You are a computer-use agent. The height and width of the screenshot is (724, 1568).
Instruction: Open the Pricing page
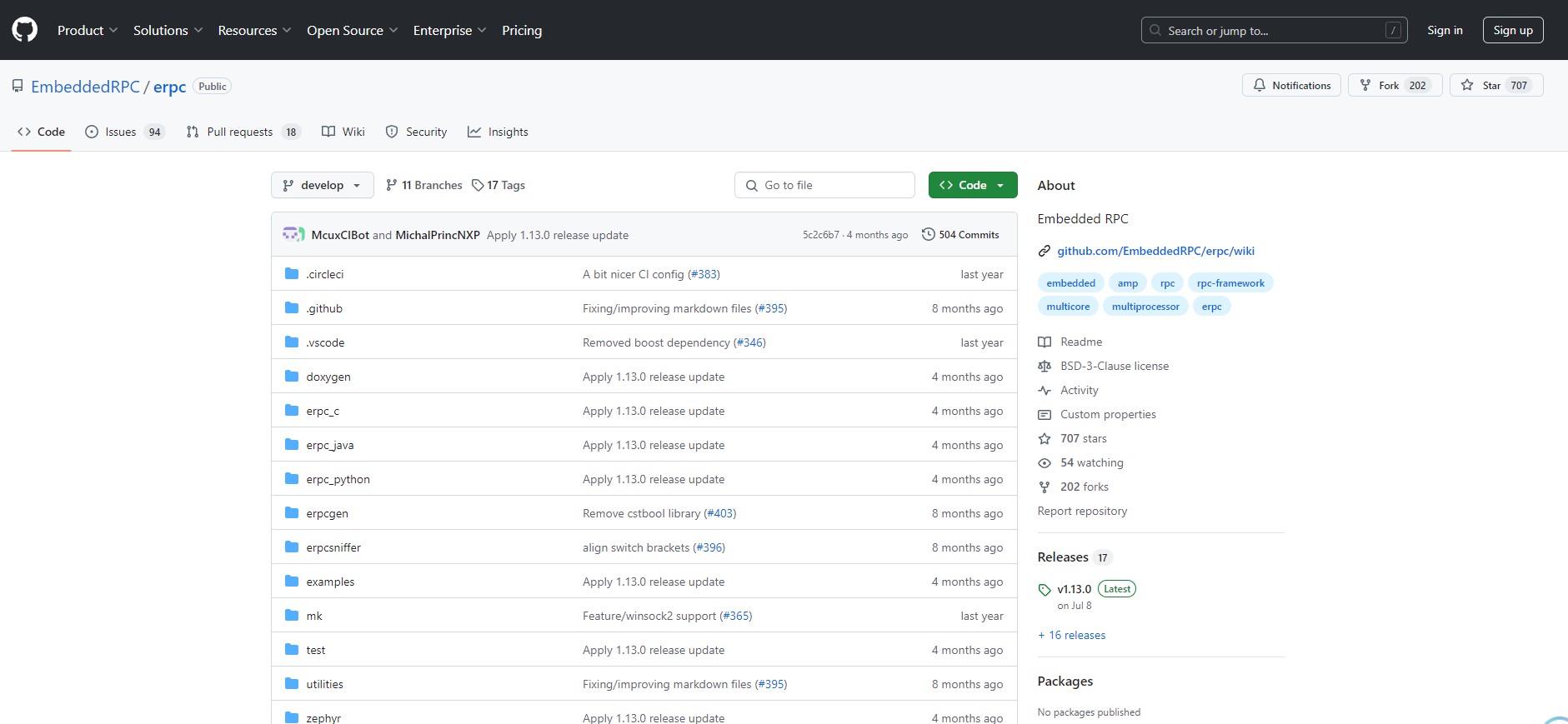(522, 30)
